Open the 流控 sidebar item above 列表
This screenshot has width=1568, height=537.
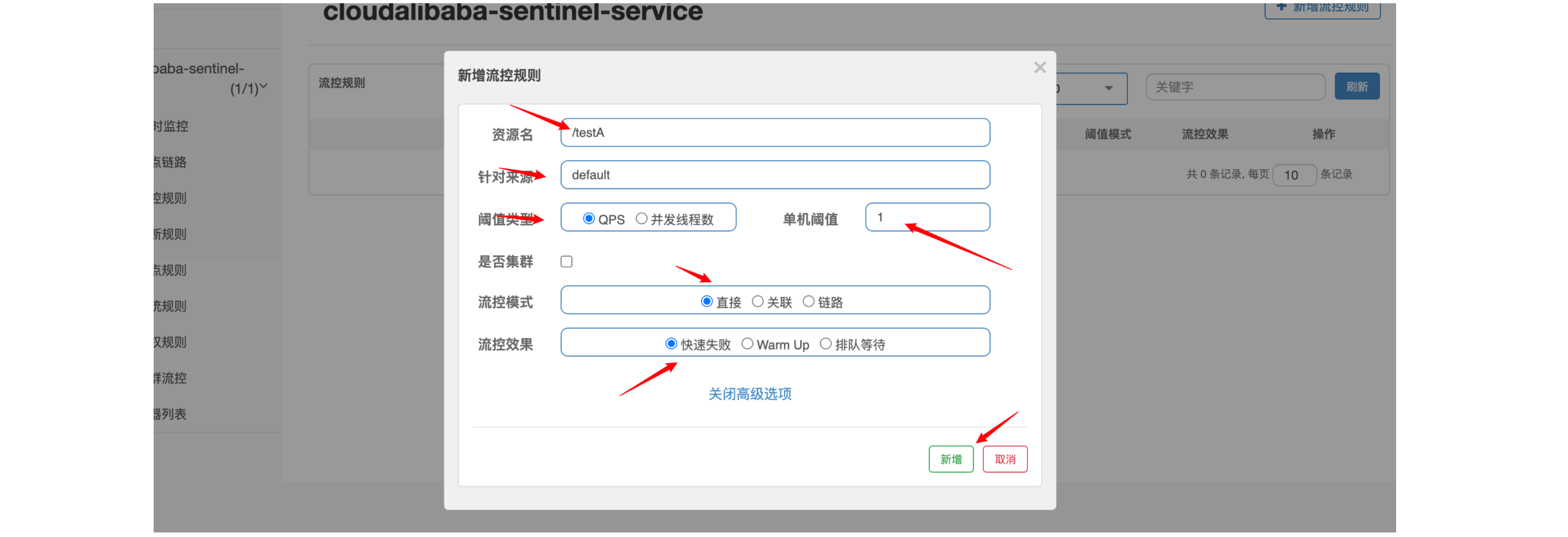coord(171,378)
